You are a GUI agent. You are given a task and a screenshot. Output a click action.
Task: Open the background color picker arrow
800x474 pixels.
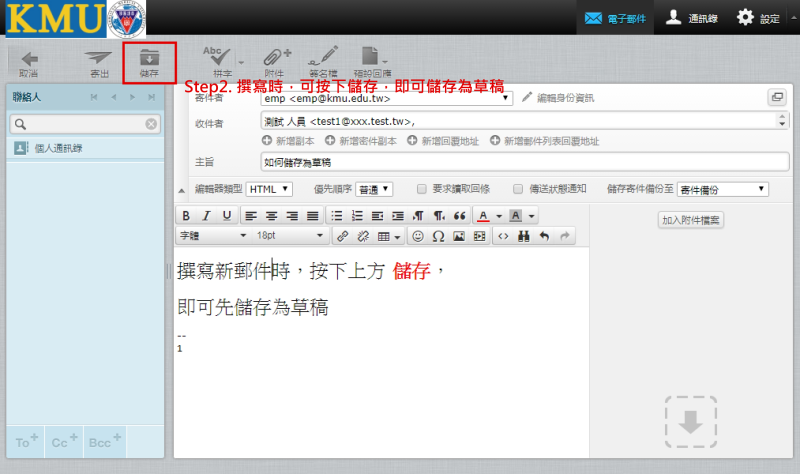pos(531,216)
